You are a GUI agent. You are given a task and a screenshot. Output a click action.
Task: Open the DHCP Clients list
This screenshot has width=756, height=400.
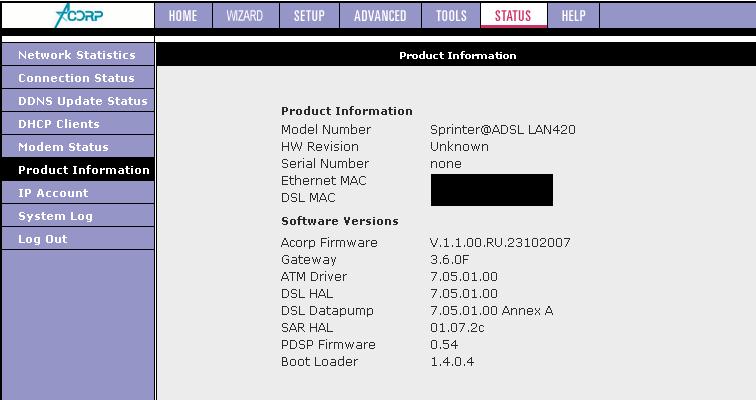(x=59, y=124)
